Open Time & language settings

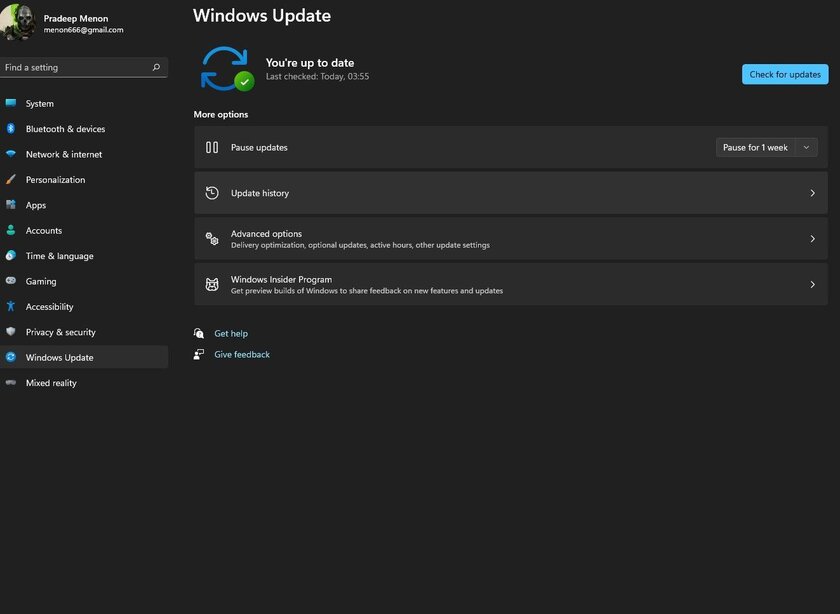(x=84, y=256)
